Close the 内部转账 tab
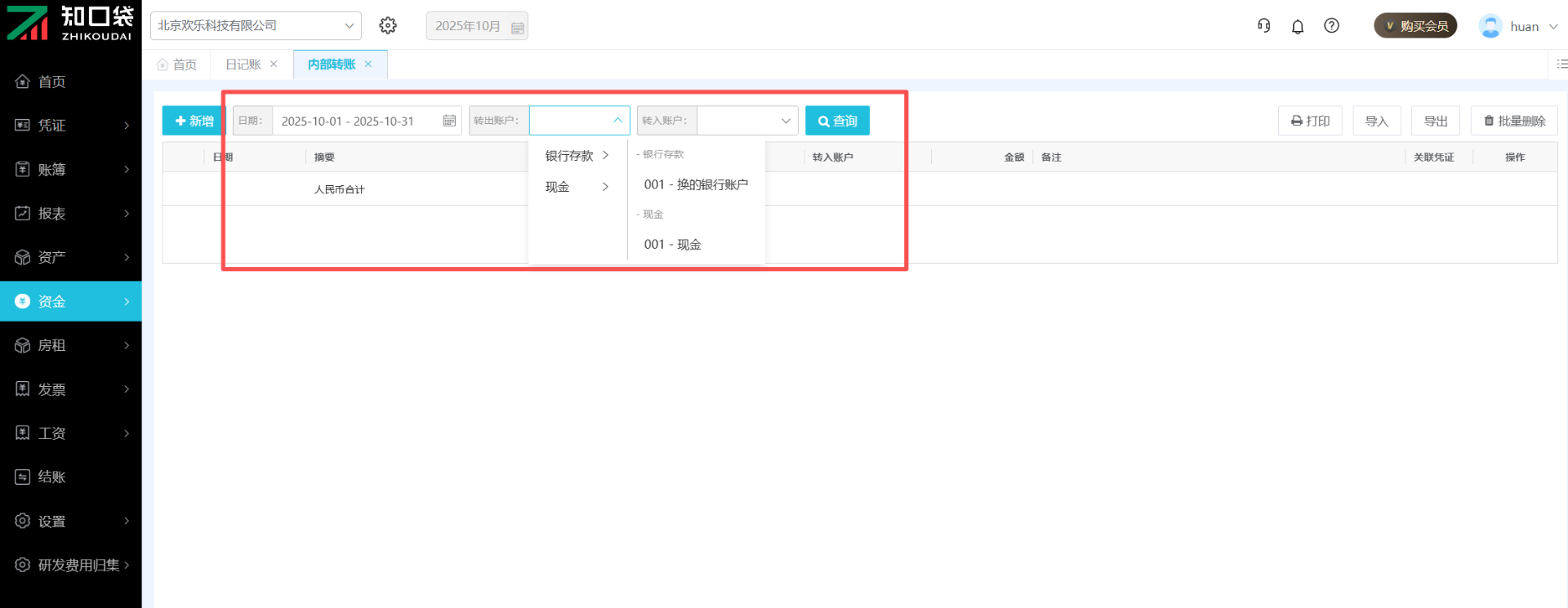The height and width of the screenshot is (608, 1568). [368, 64]
